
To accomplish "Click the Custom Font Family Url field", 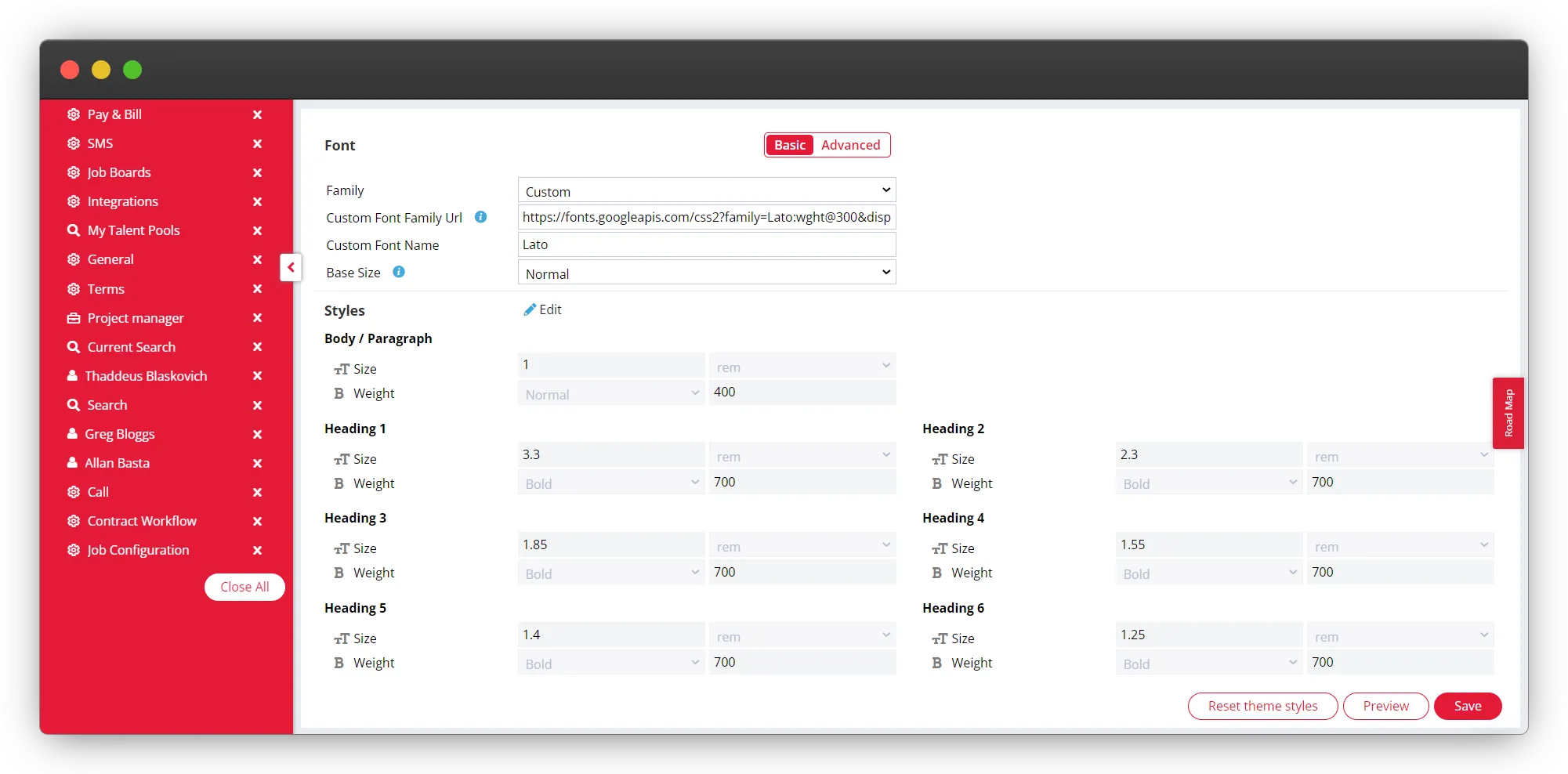I will pyautogui.click(x=707, y=217).
